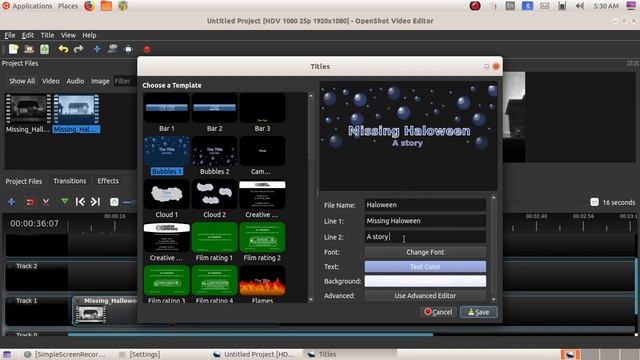Select the Film rating 2 template
640x360 pixels.
[262, 242]
